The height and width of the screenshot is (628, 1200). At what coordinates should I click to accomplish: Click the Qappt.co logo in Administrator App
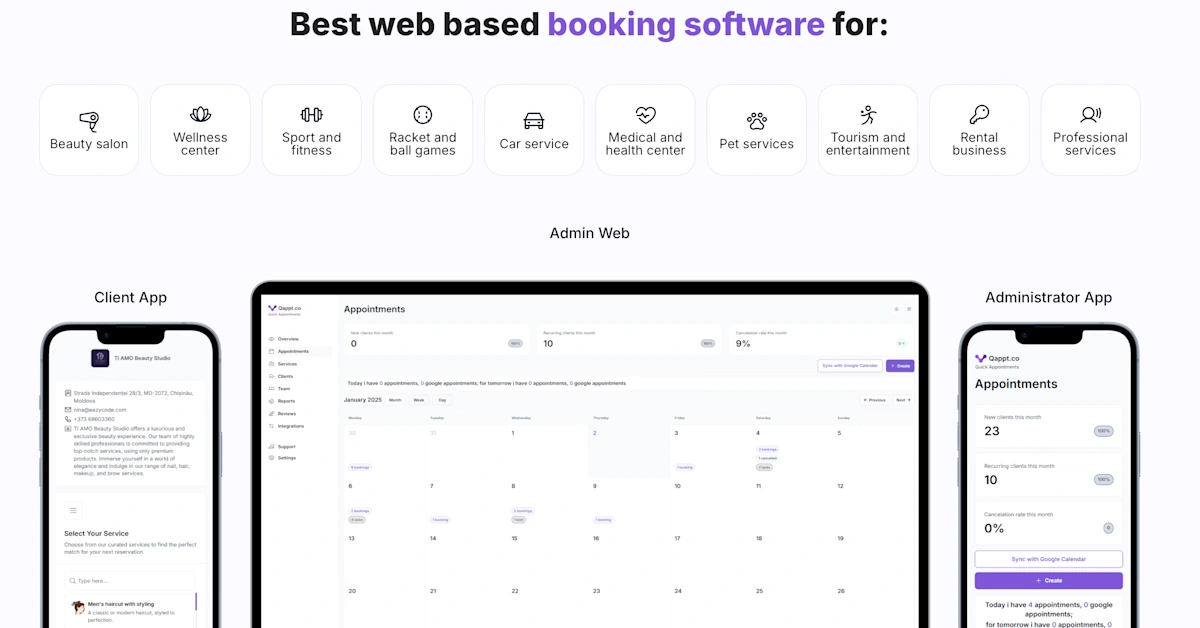coord(998,358)
